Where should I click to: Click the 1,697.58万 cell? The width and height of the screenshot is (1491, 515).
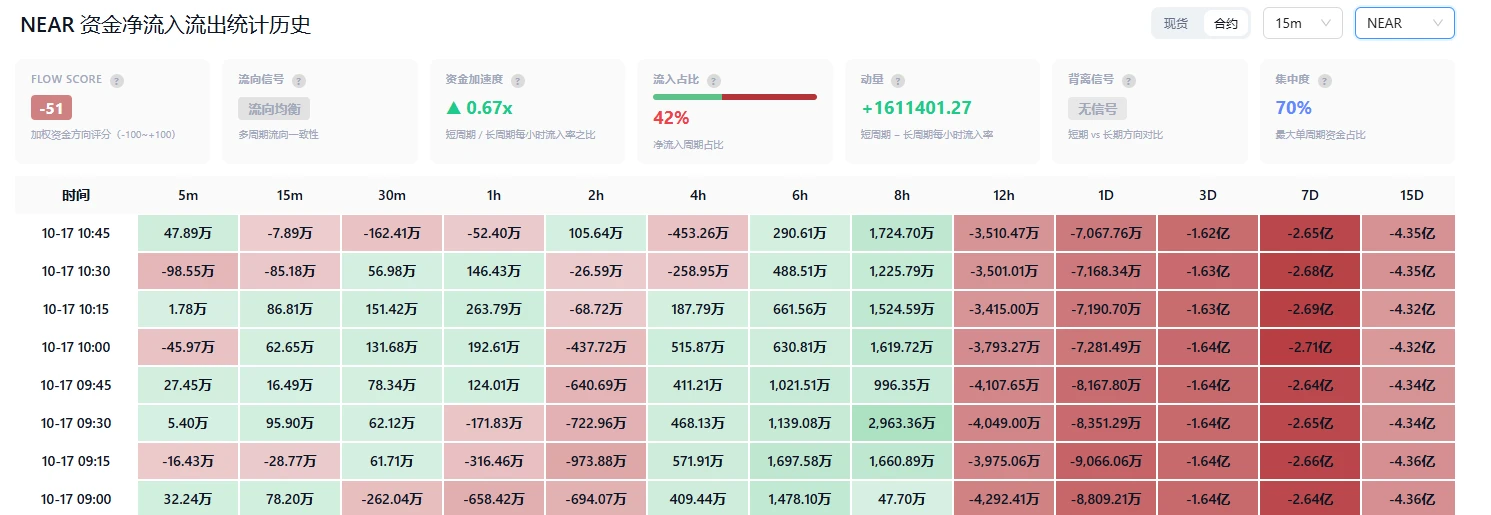click(800, 461)
